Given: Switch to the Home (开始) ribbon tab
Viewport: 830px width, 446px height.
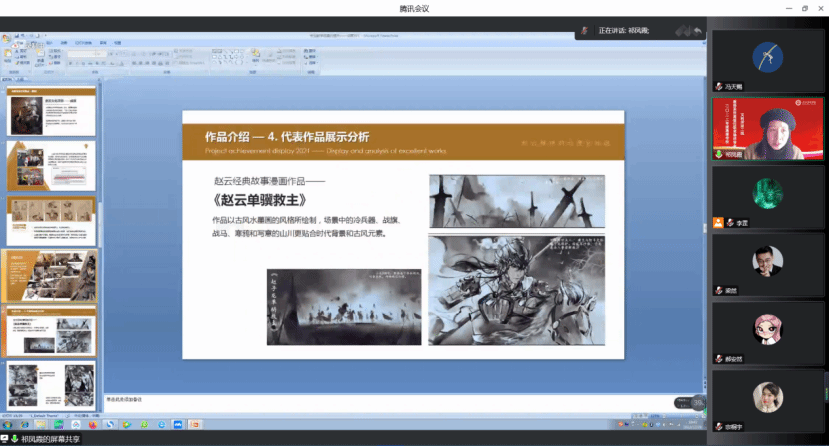Looking at the screenshot, I should tap(20, 42).
